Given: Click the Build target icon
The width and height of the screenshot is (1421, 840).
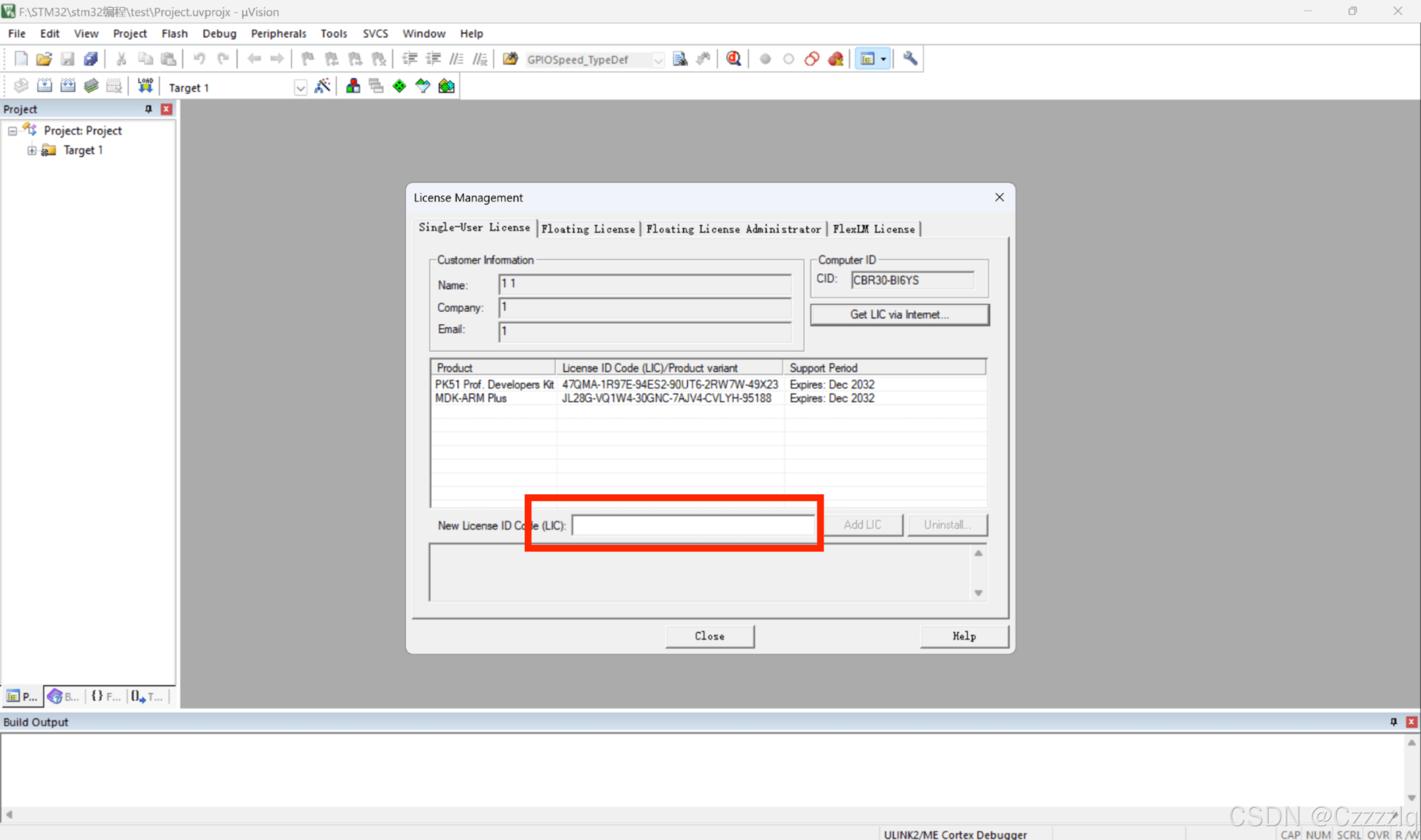Looking at the screenshot, I should tap(44, 86).
